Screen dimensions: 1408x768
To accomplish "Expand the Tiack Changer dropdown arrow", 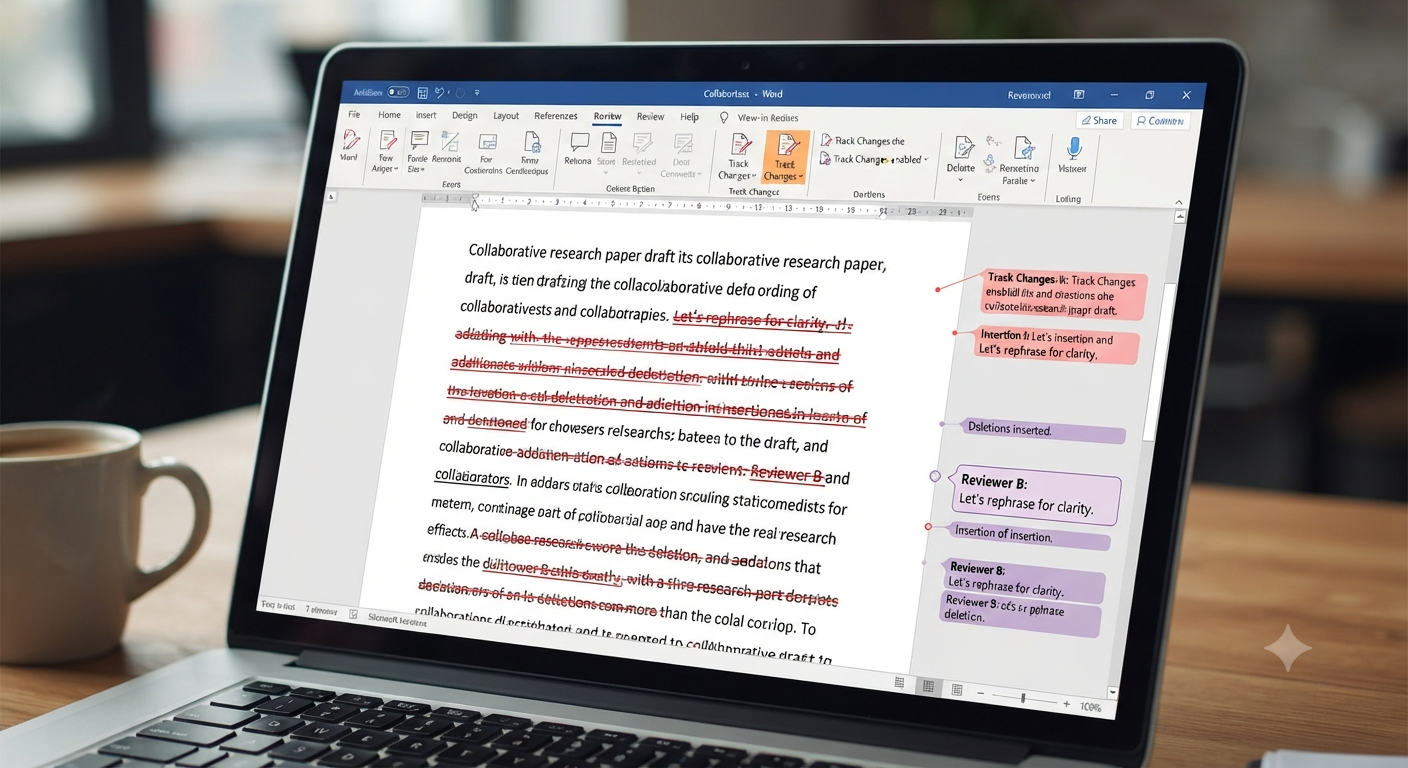I will [x=754, y=176].
